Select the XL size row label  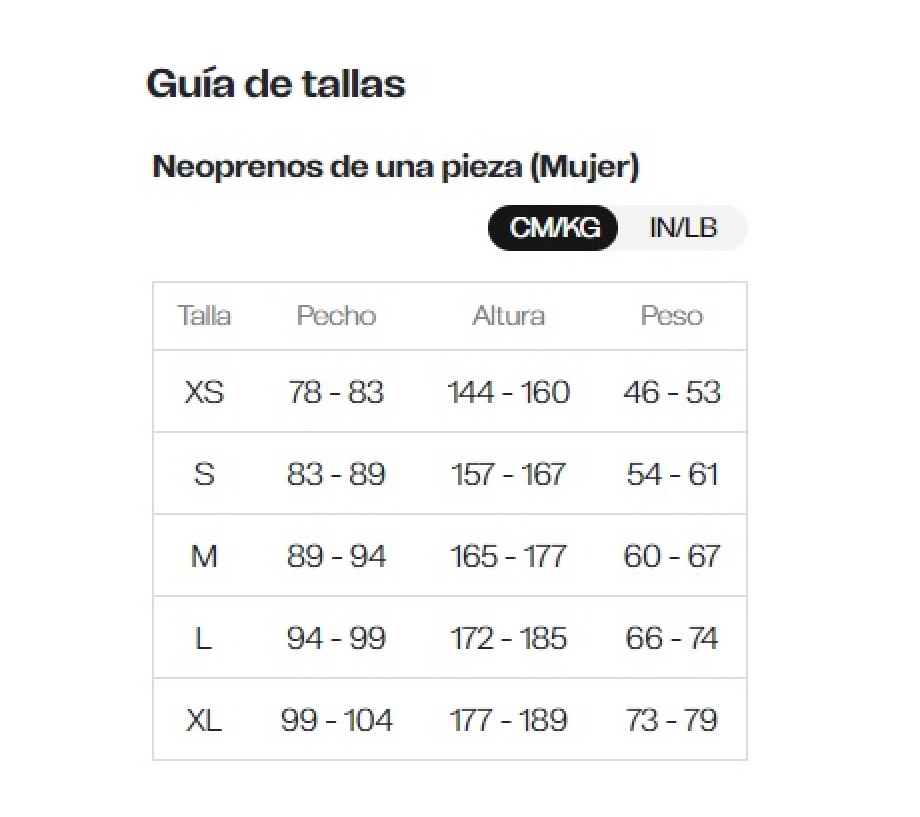[x=204, y=720]
